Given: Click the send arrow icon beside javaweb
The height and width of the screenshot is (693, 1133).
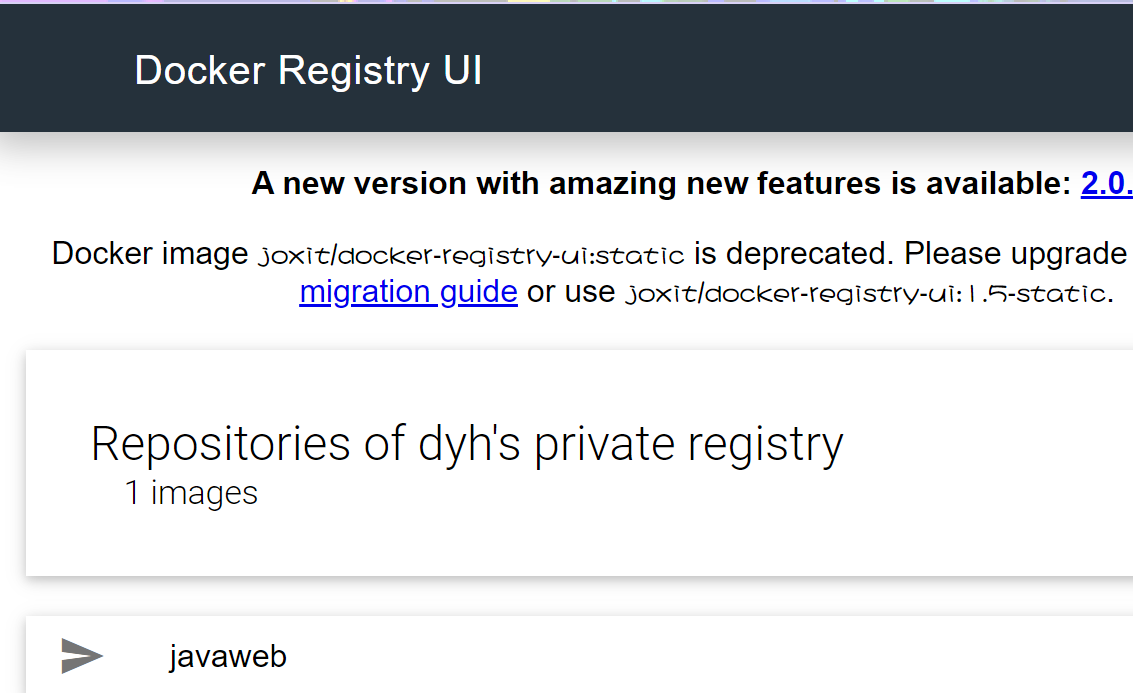Looking at the screenshot, I should [82, 656].
